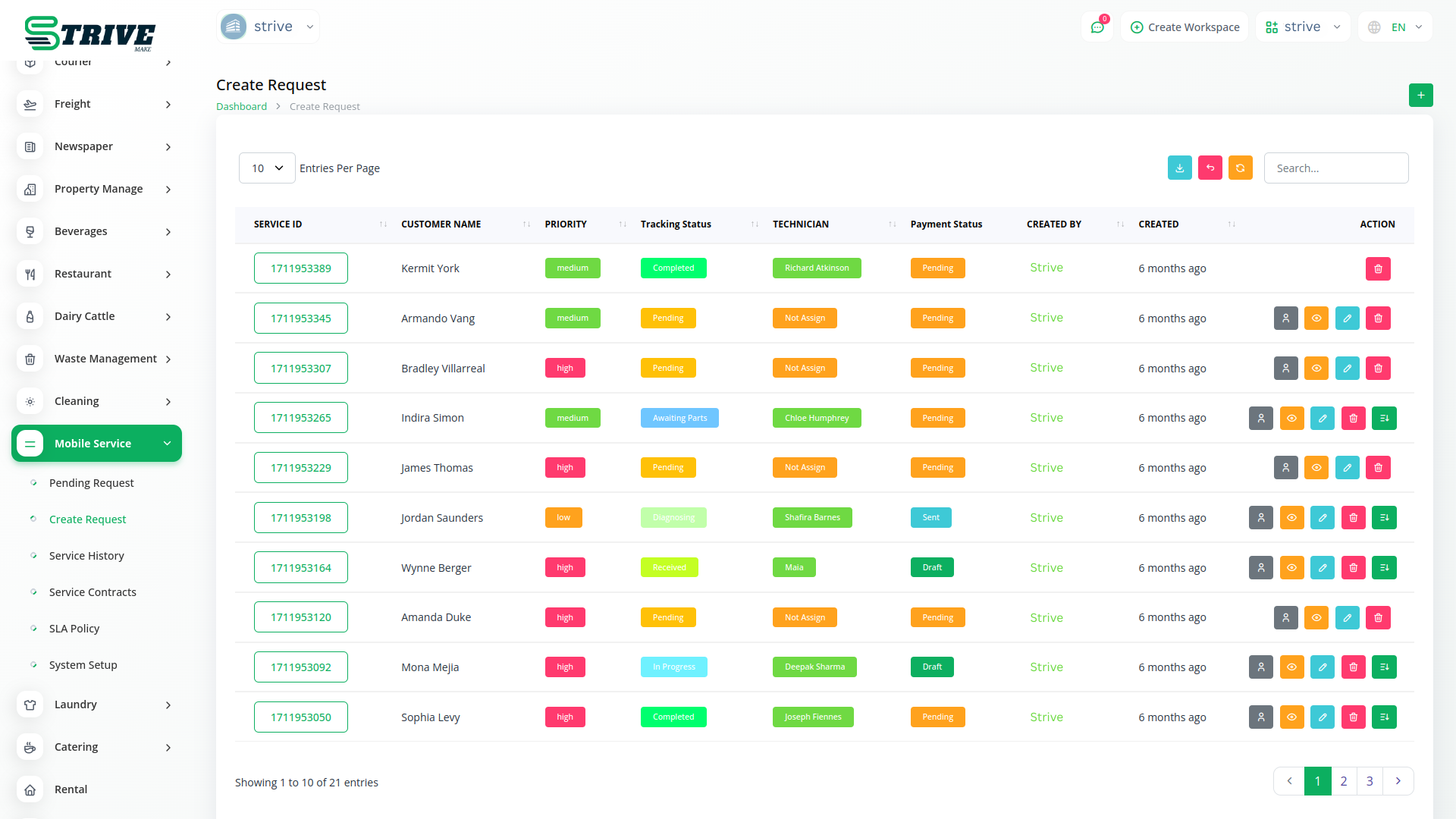Click the orange refresh icon near search
1456x819 pixels.
[x=1240, y=168]
